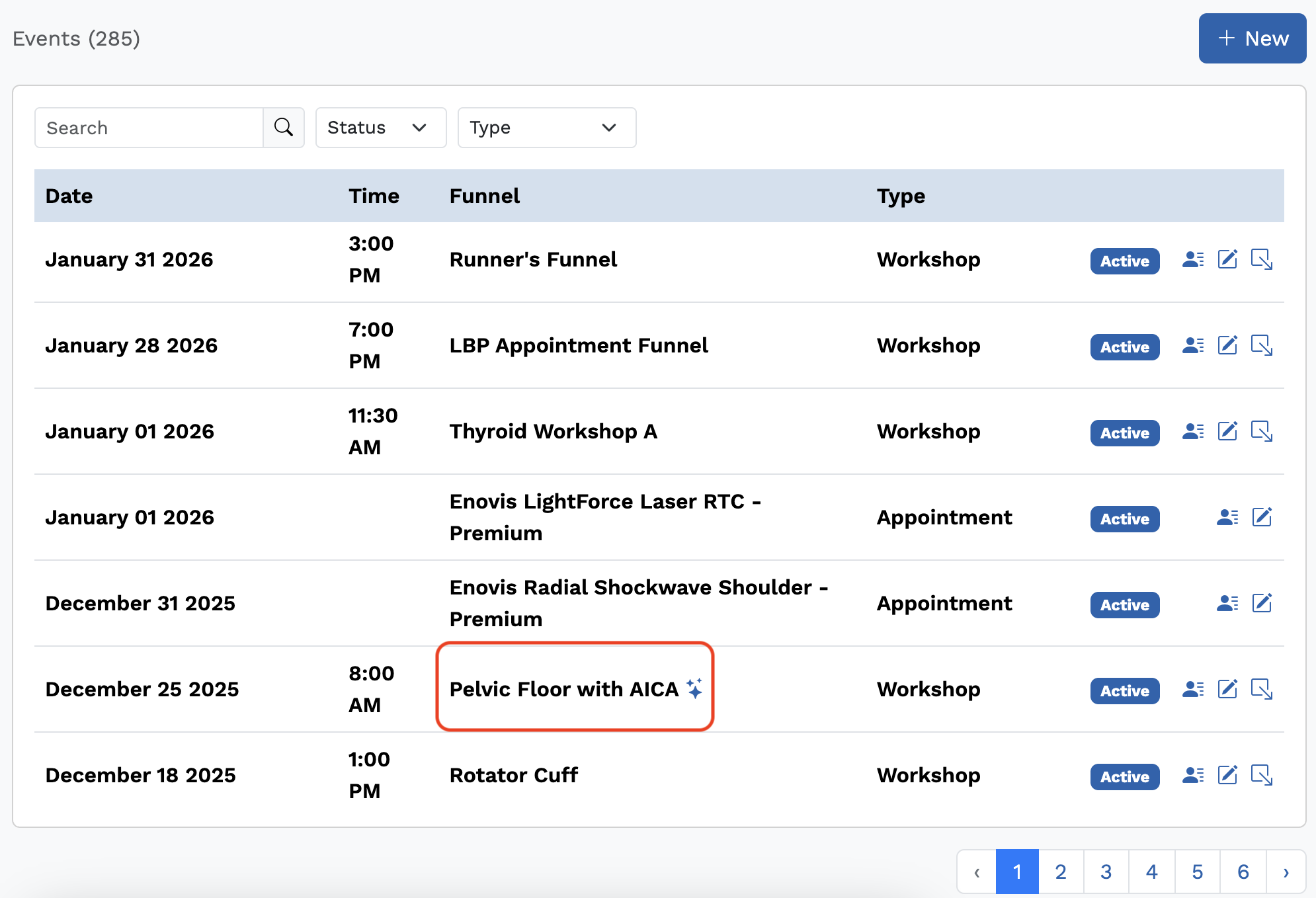Screen dimensions: 1316x898
Task: Click the previous page arrow
Action: click(x=977, y=872)
